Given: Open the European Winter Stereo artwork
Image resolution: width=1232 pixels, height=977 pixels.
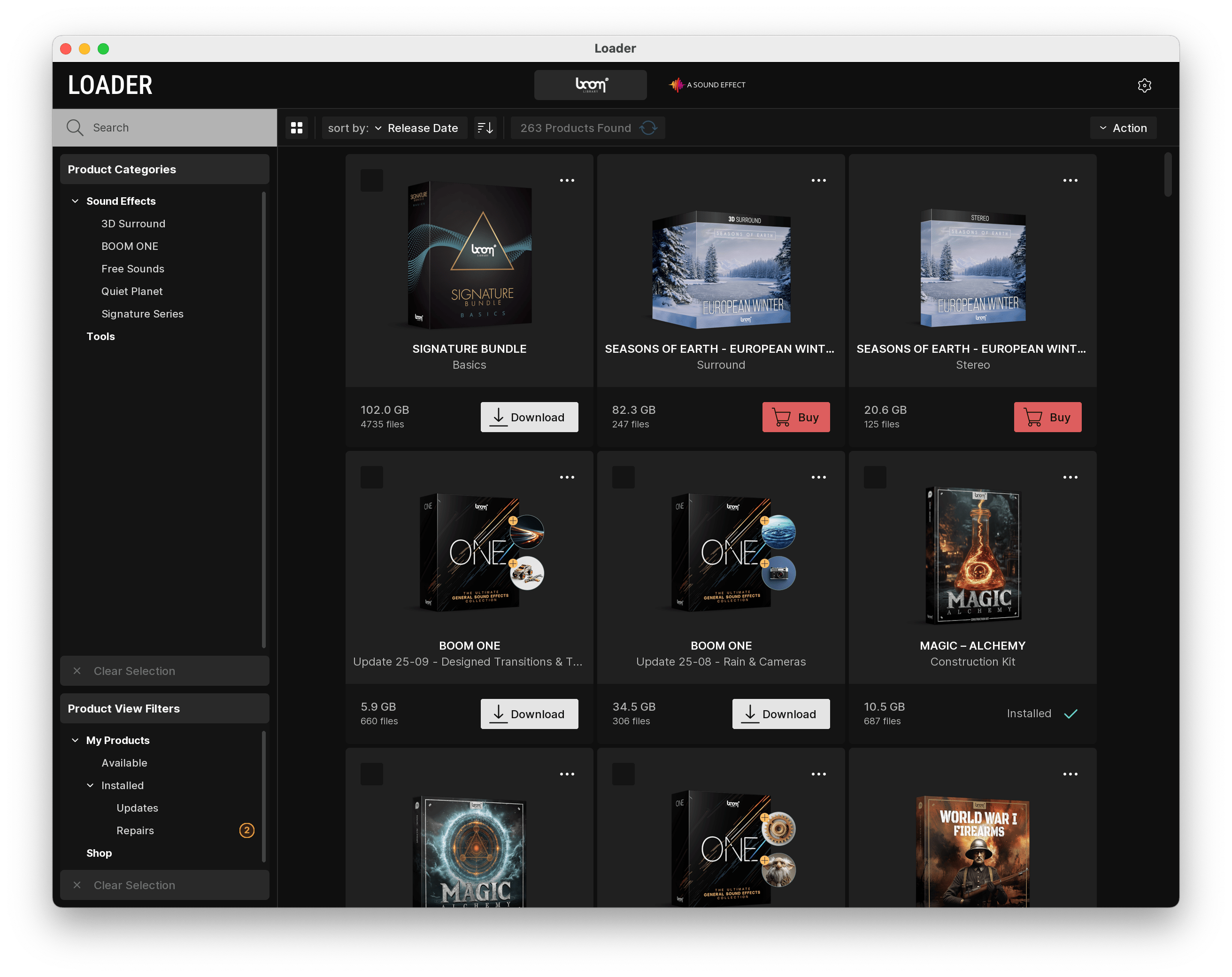Looking at the screenshot, I should pos(972,268).
